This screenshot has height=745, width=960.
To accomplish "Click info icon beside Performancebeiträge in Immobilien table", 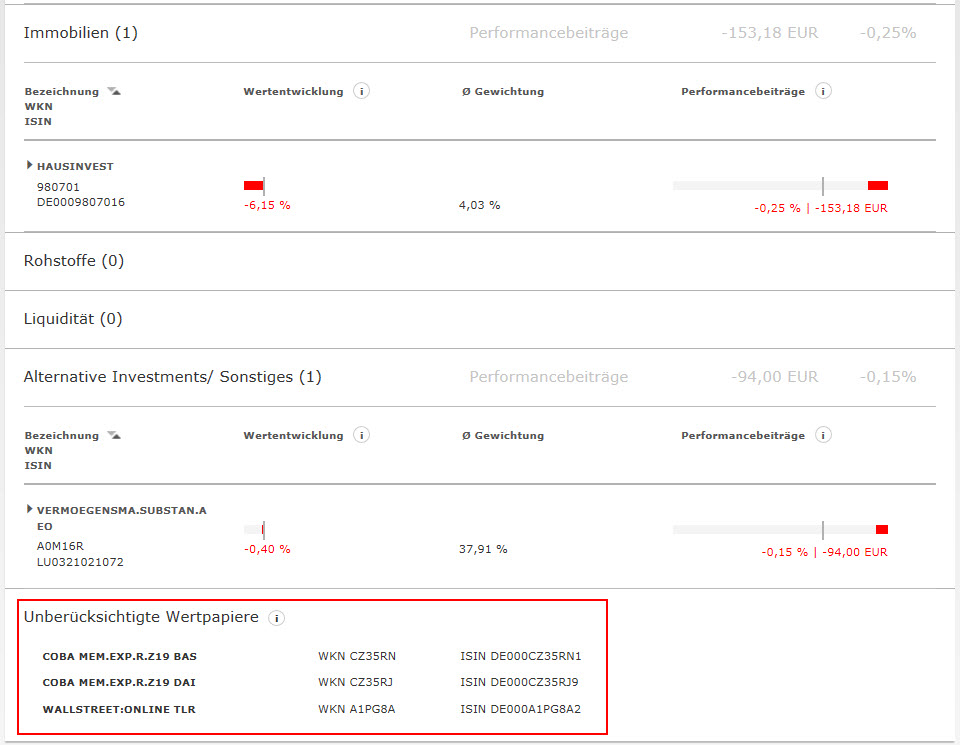I will [823, 91].
